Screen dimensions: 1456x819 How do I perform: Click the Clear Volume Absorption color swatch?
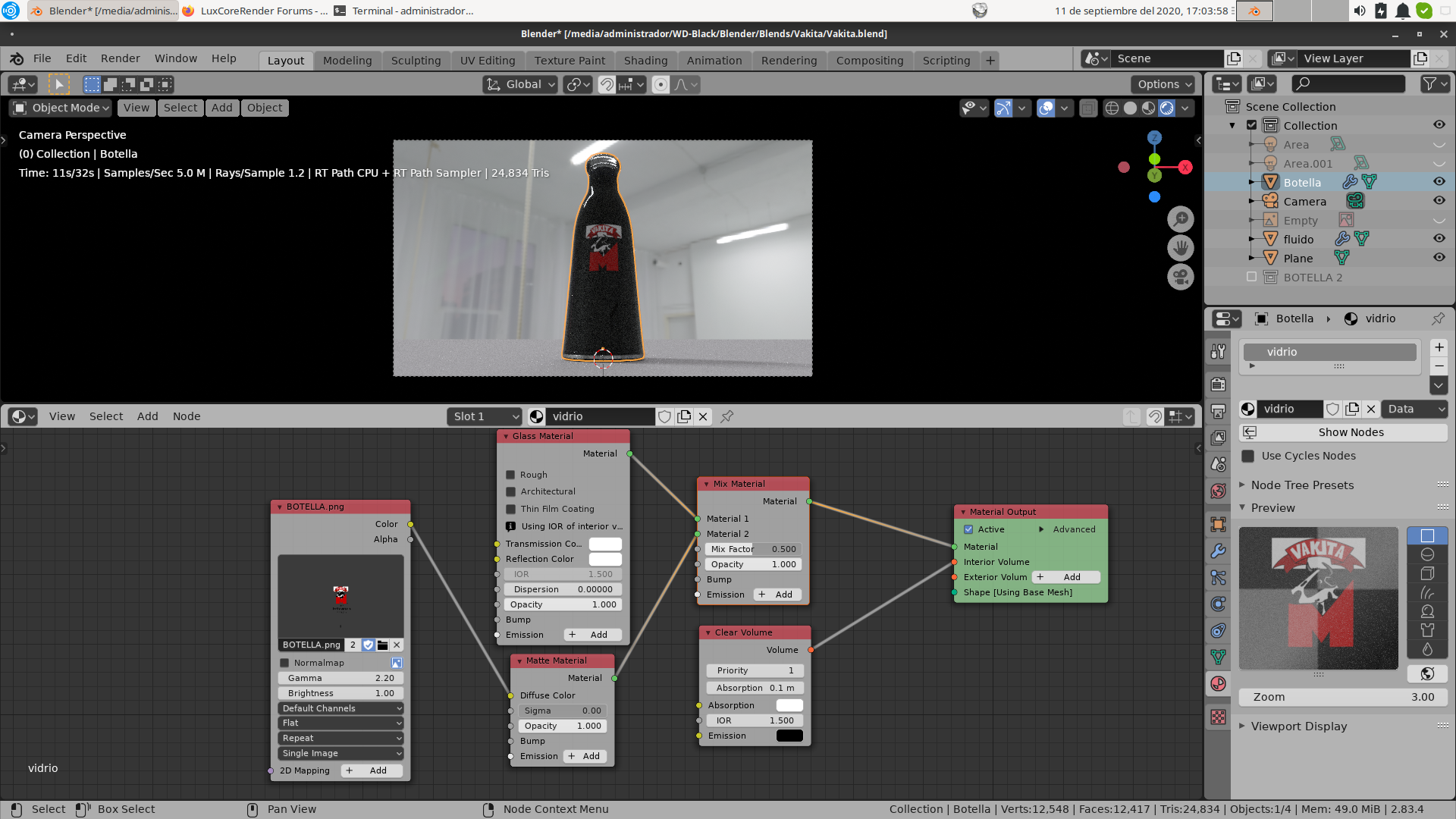(x=789, y=705)
